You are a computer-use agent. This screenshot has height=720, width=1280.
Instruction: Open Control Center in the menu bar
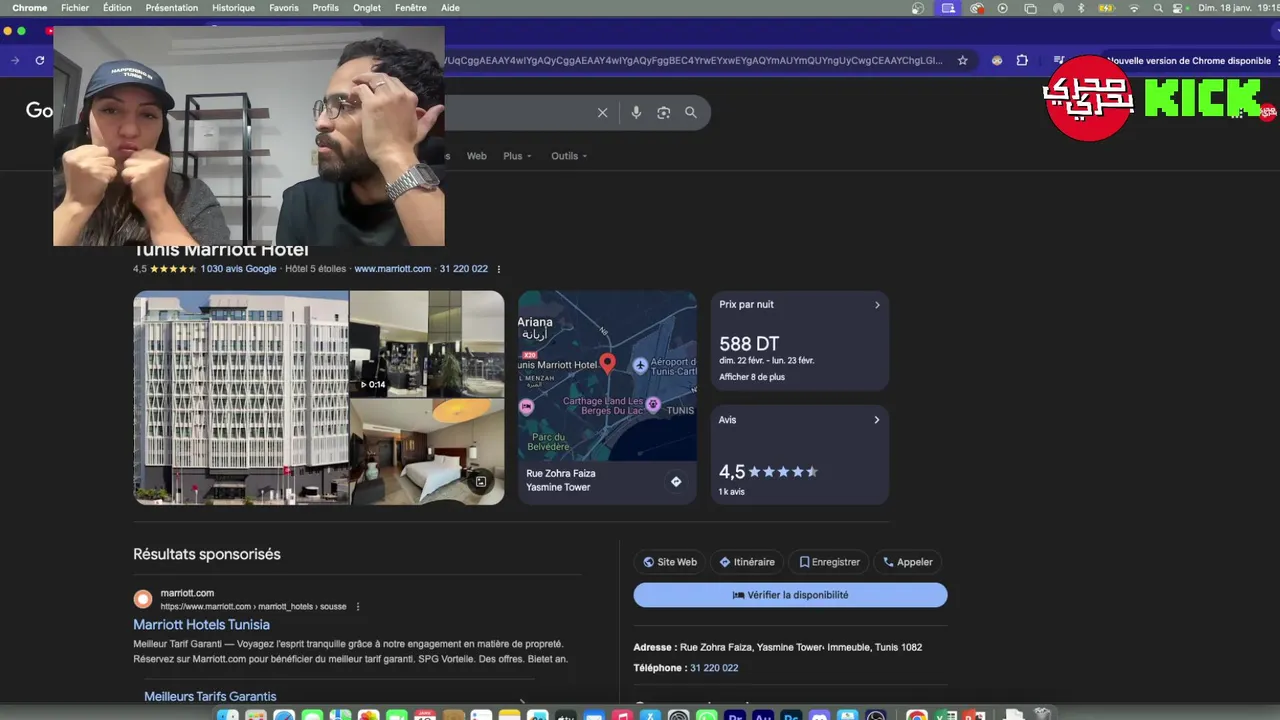coord(1180,8)
